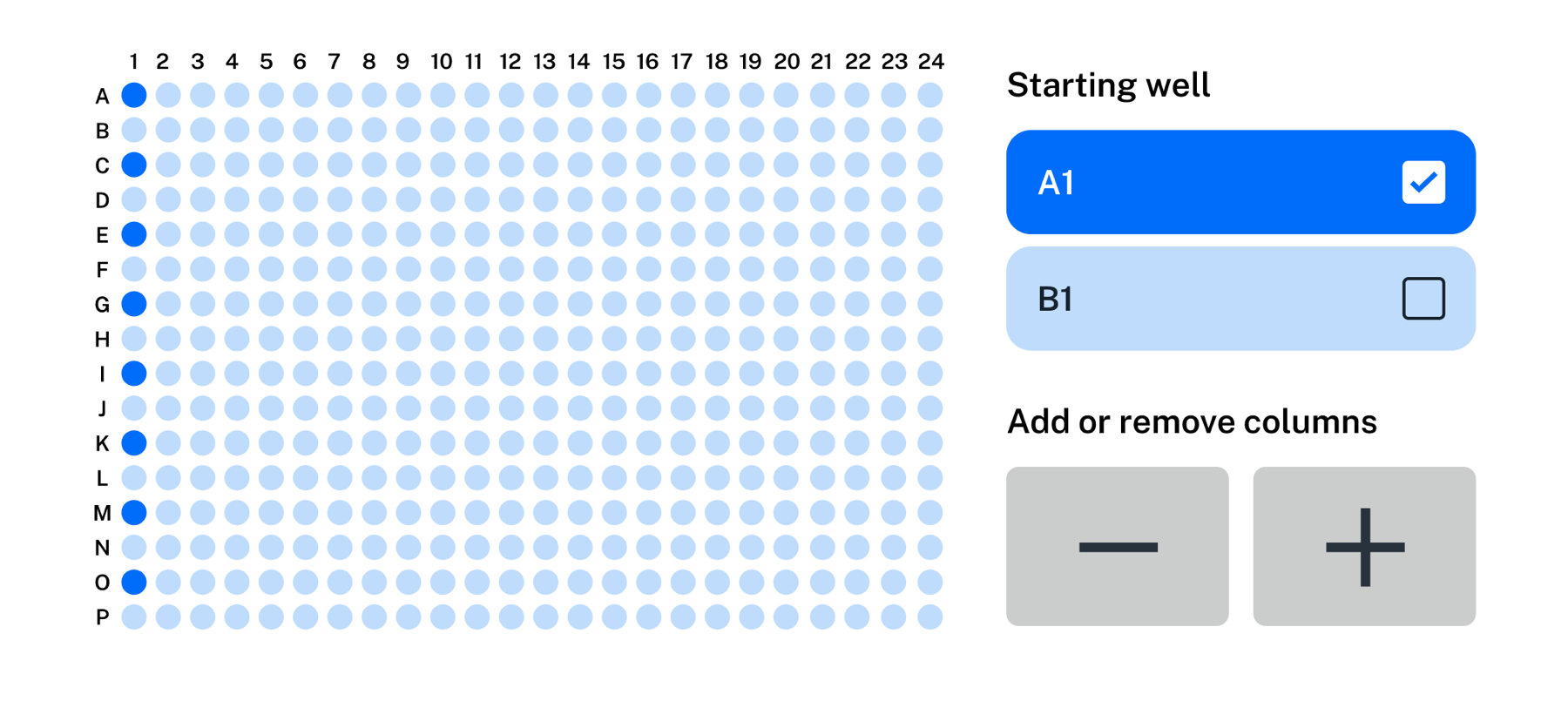Screen dimensions: 1568x701
Task: Enable the B1 starting well checkbox
Action: [x=1423, y=297]
